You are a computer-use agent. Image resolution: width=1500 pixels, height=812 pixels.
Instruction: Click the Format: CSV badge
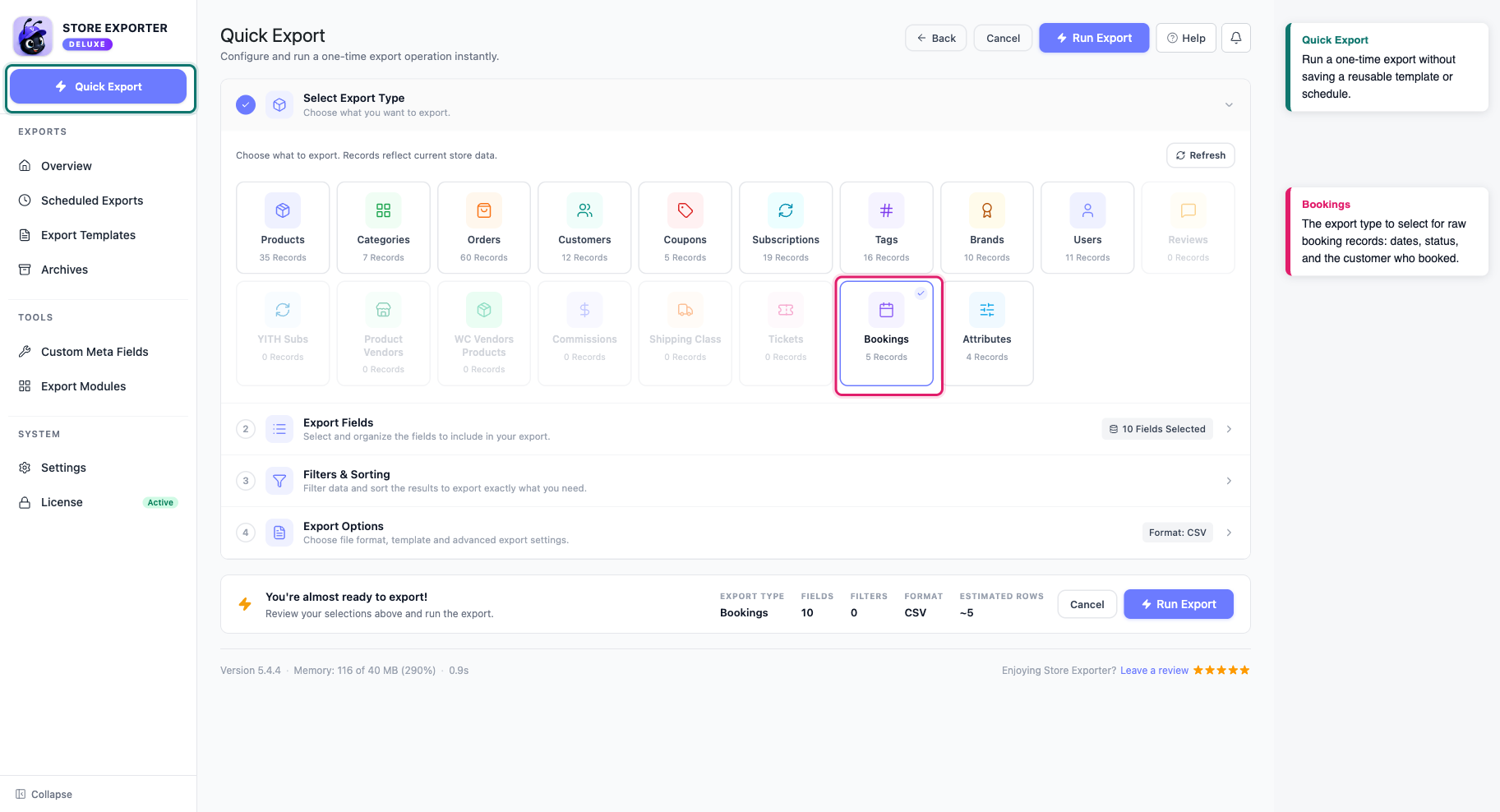coord(1177,533)
